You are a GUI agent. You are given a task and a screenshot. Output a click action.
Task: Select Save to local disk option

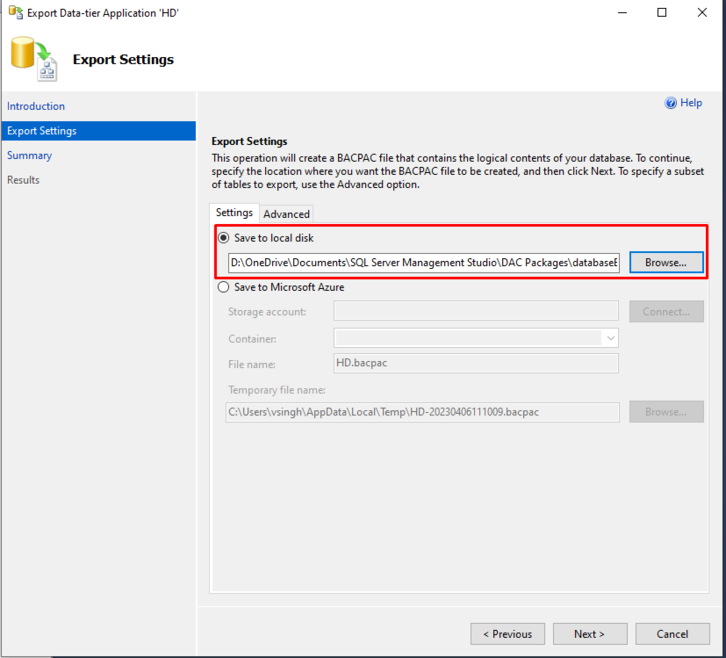click(223, 238)
